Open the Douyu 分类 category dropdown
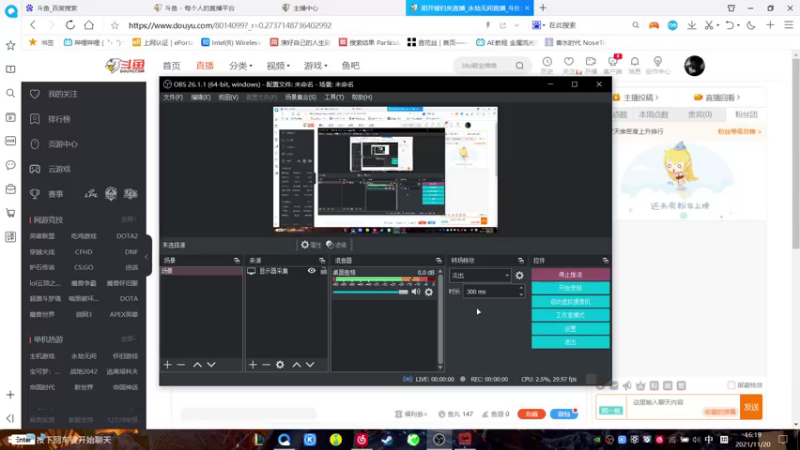Screen dimensions: 800x450 pyautogui.click(x=240, y=66)
